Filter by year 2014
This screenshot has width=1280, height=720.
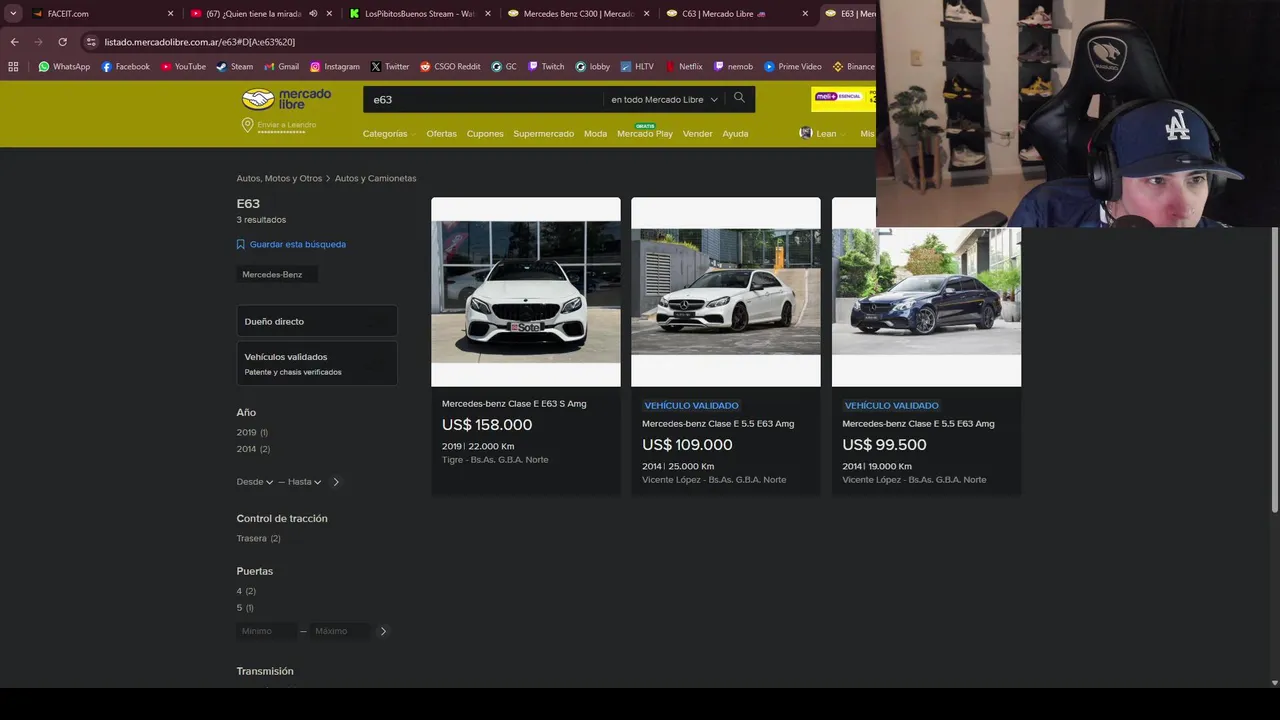pos(252,449)
